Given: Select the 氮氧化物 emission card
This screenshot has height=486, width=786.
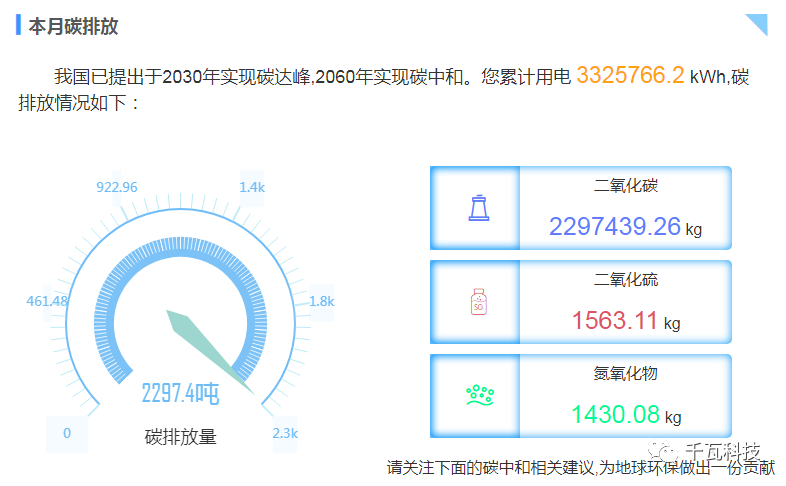Looking at the screenshot, I should point(581,395).
